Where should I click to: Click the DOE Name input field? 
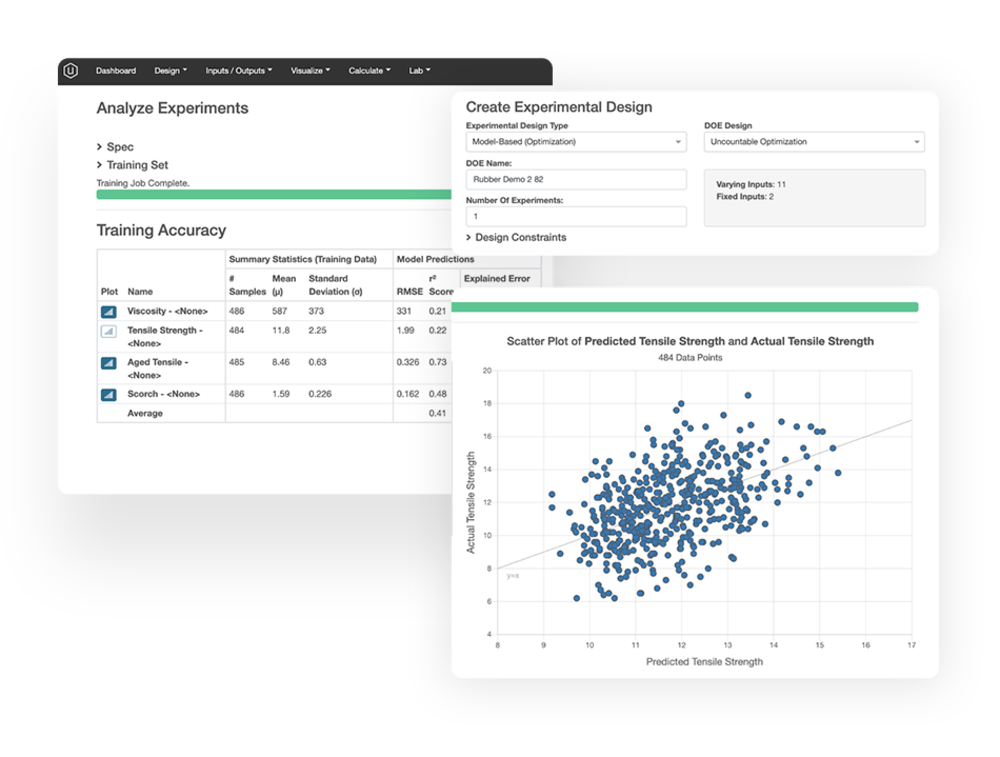[x=576, y=179]
